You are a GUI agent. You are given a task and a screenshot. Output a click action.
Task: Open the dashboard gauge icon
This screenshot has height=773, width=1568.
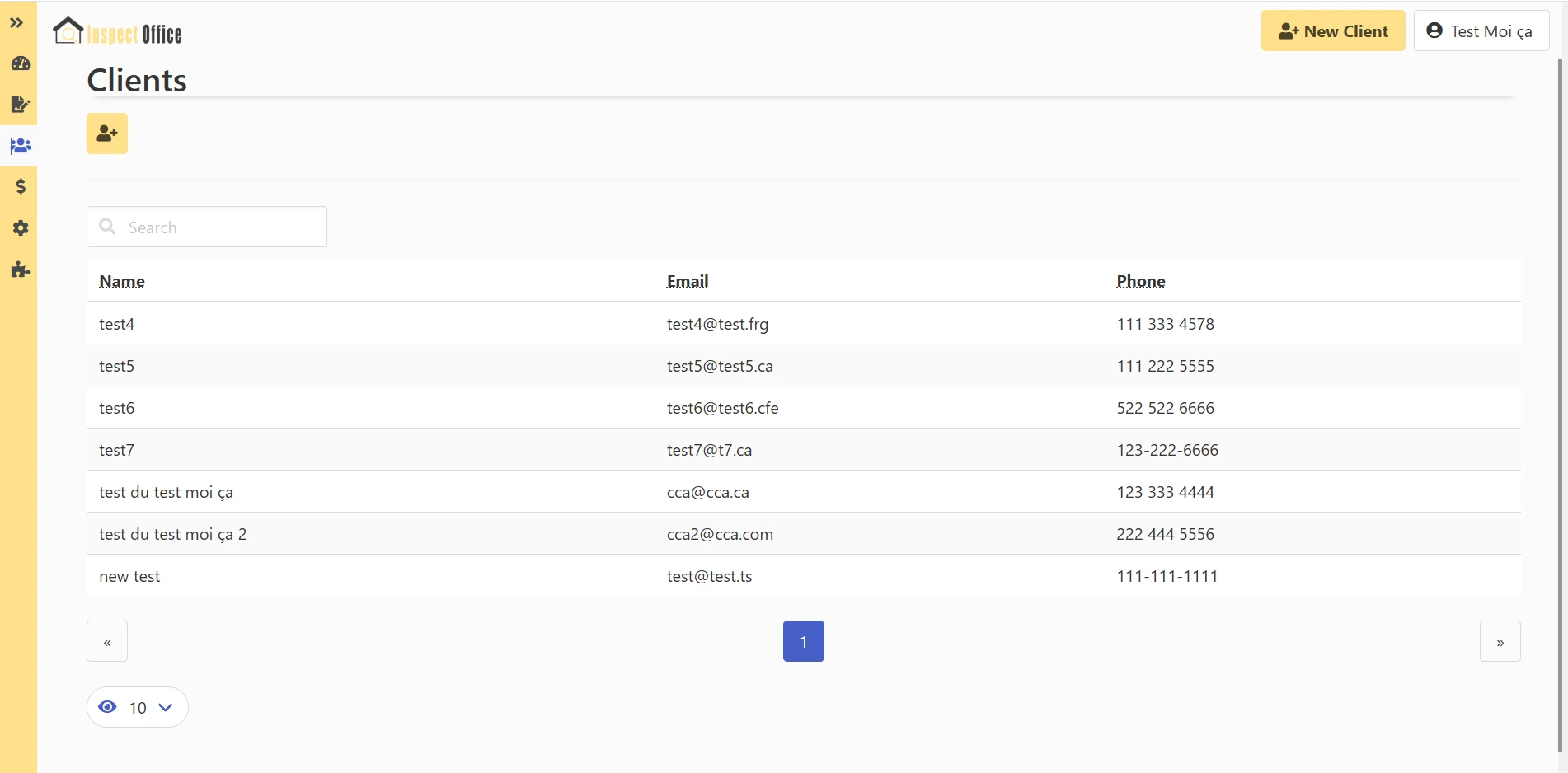pos(21,63)
